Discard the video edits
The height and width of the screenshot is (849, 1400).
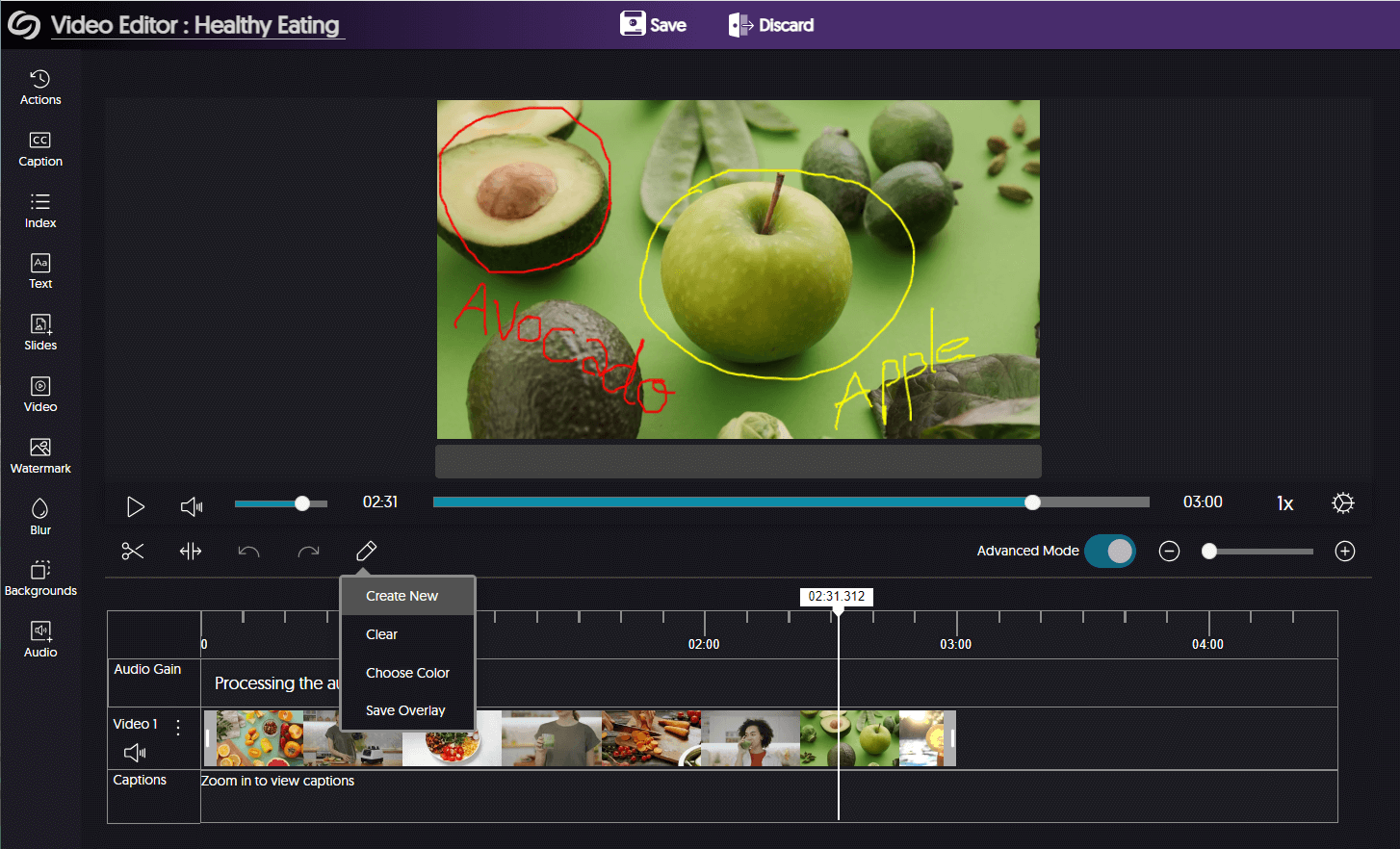point(771,25)
